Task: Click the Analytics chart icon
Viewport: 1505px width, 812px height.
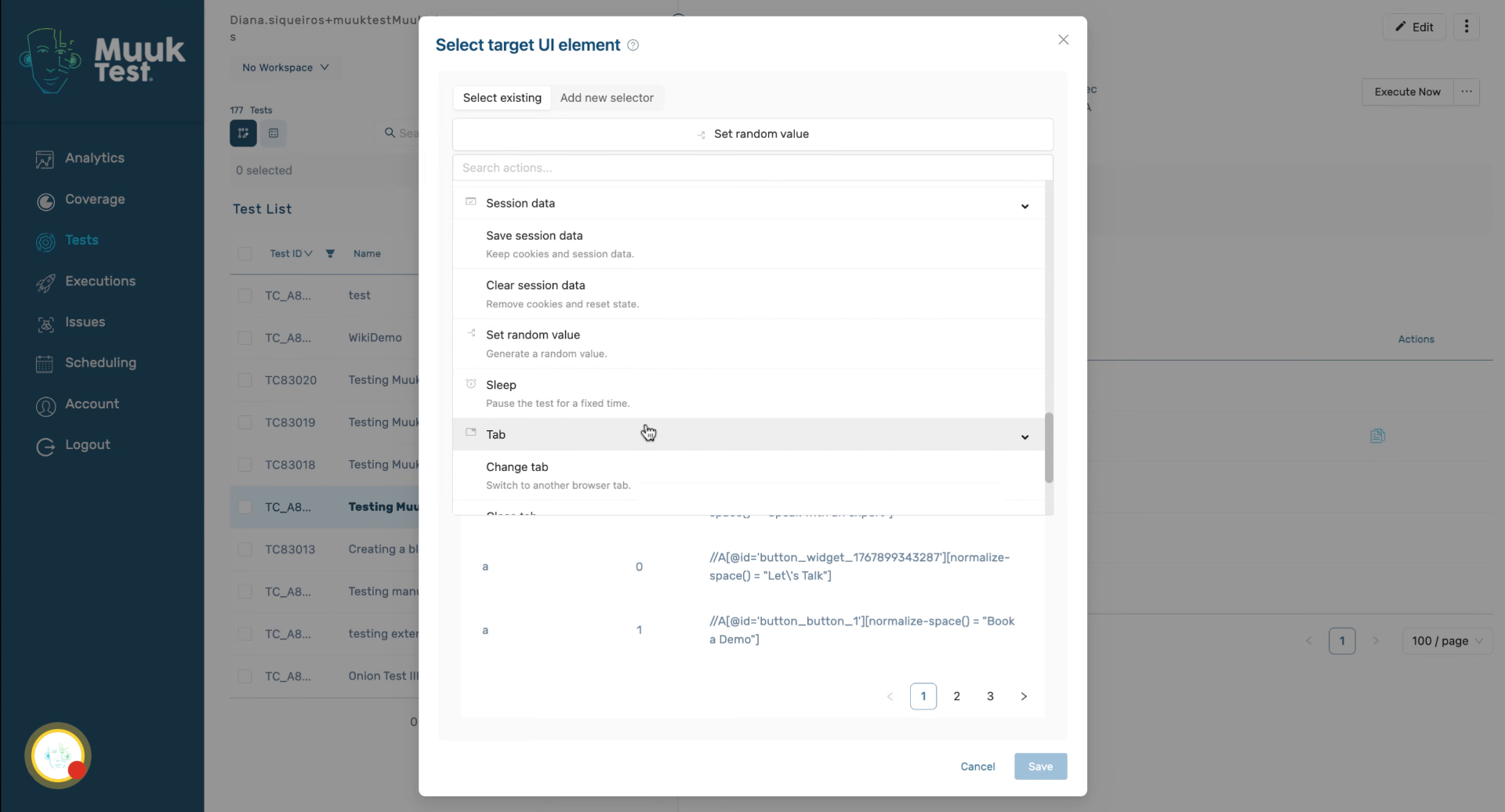Action: 45,160
